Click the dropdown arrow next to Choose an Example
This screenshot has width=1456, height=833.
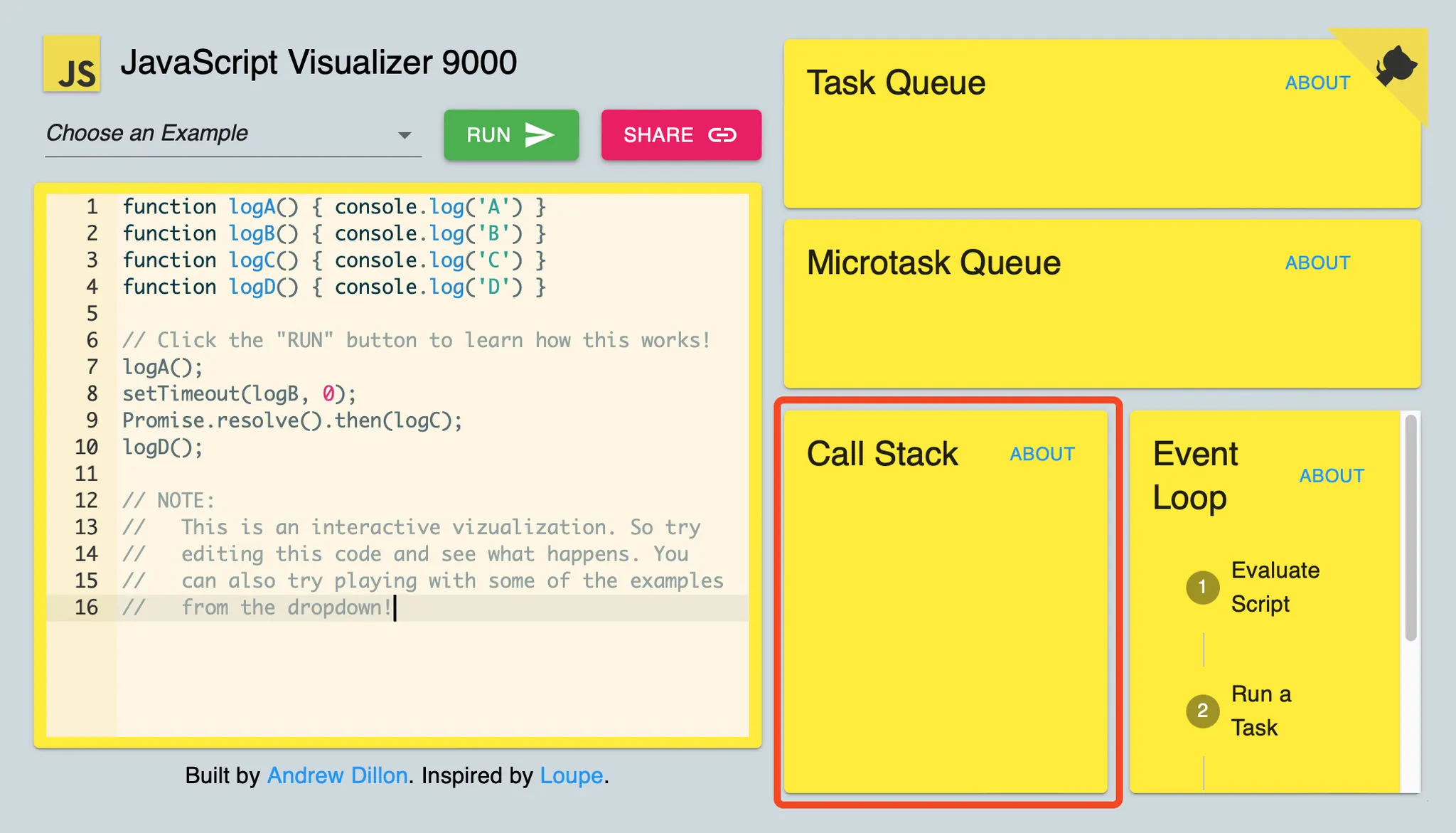pyautogui.click(x=405, y=135)
